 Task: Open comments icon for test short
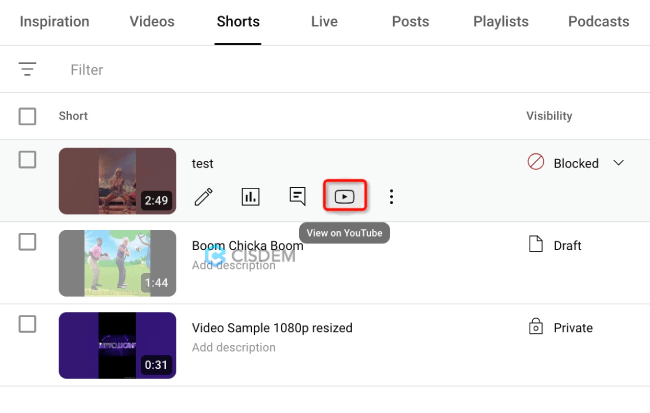[297, 197]
